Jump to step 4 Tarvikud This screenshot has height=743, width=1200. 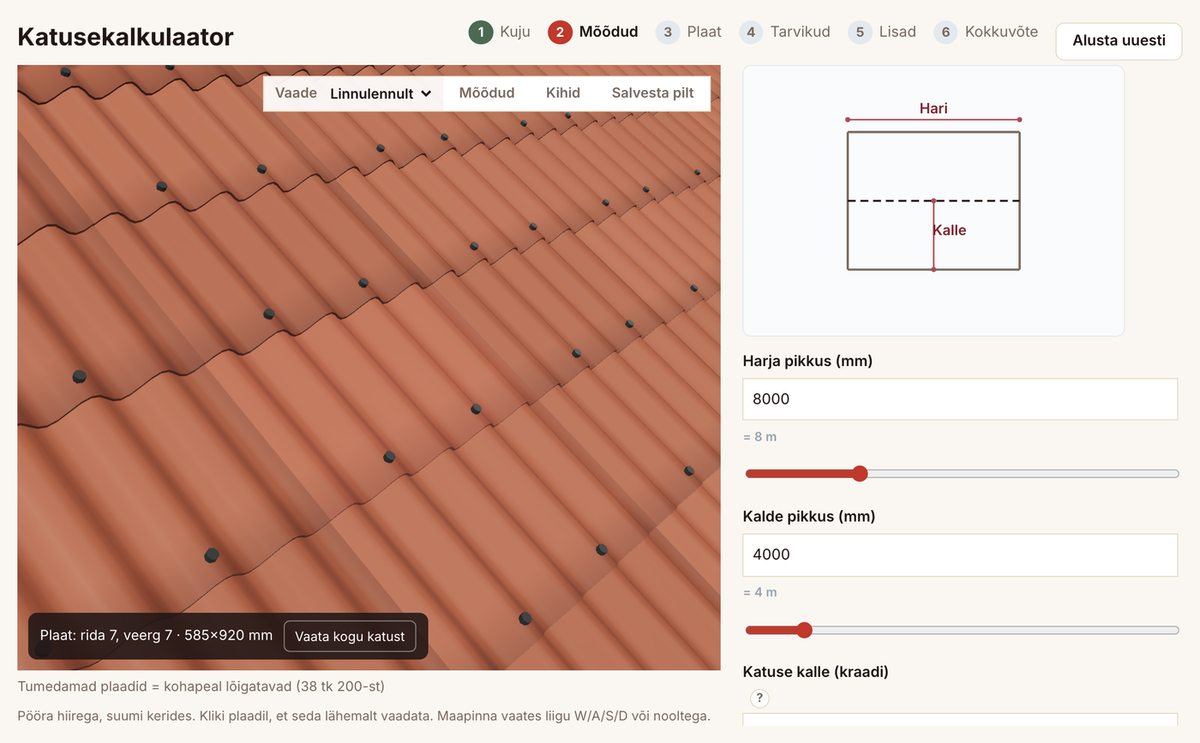point(785,32)
